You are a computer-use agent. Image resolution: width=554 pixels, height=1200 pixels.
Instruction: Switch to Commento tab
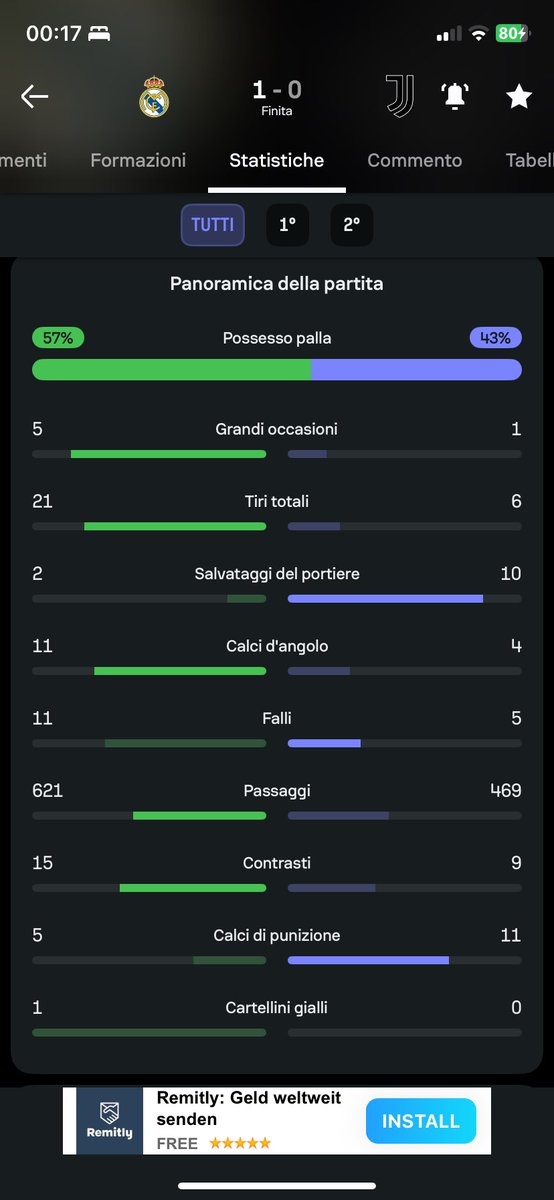pos(415,160)
